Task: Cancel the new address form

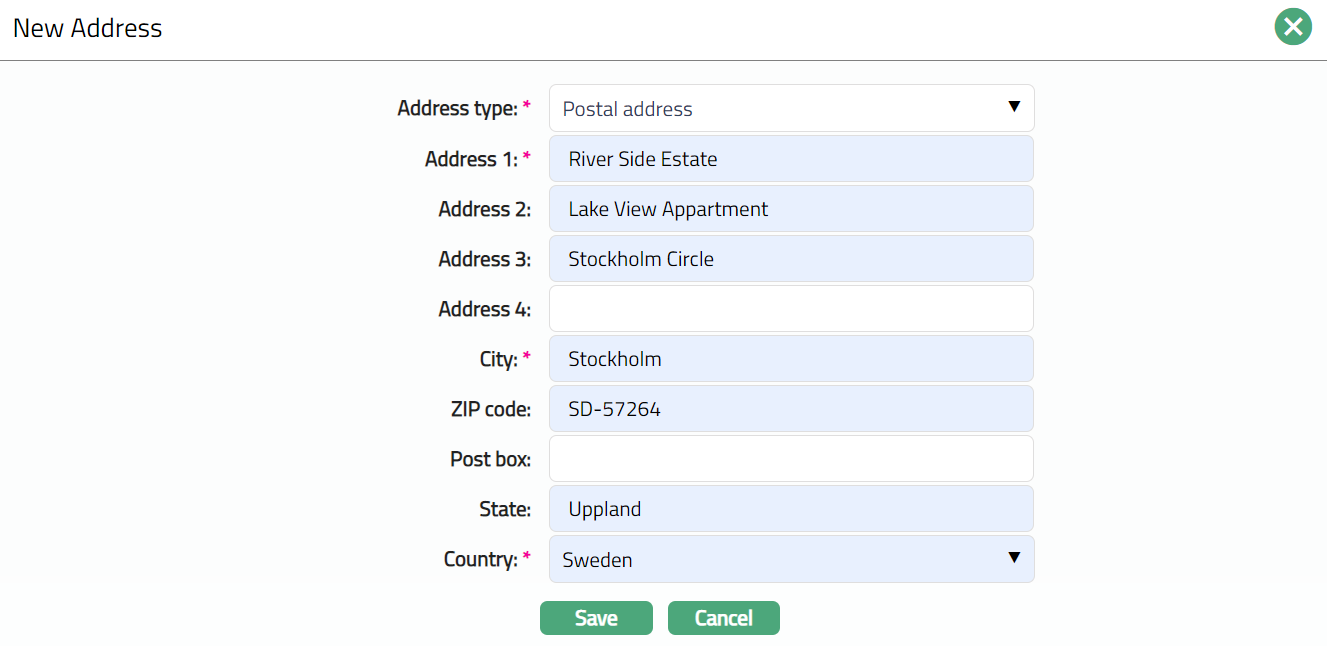Action: coord(723,618)
